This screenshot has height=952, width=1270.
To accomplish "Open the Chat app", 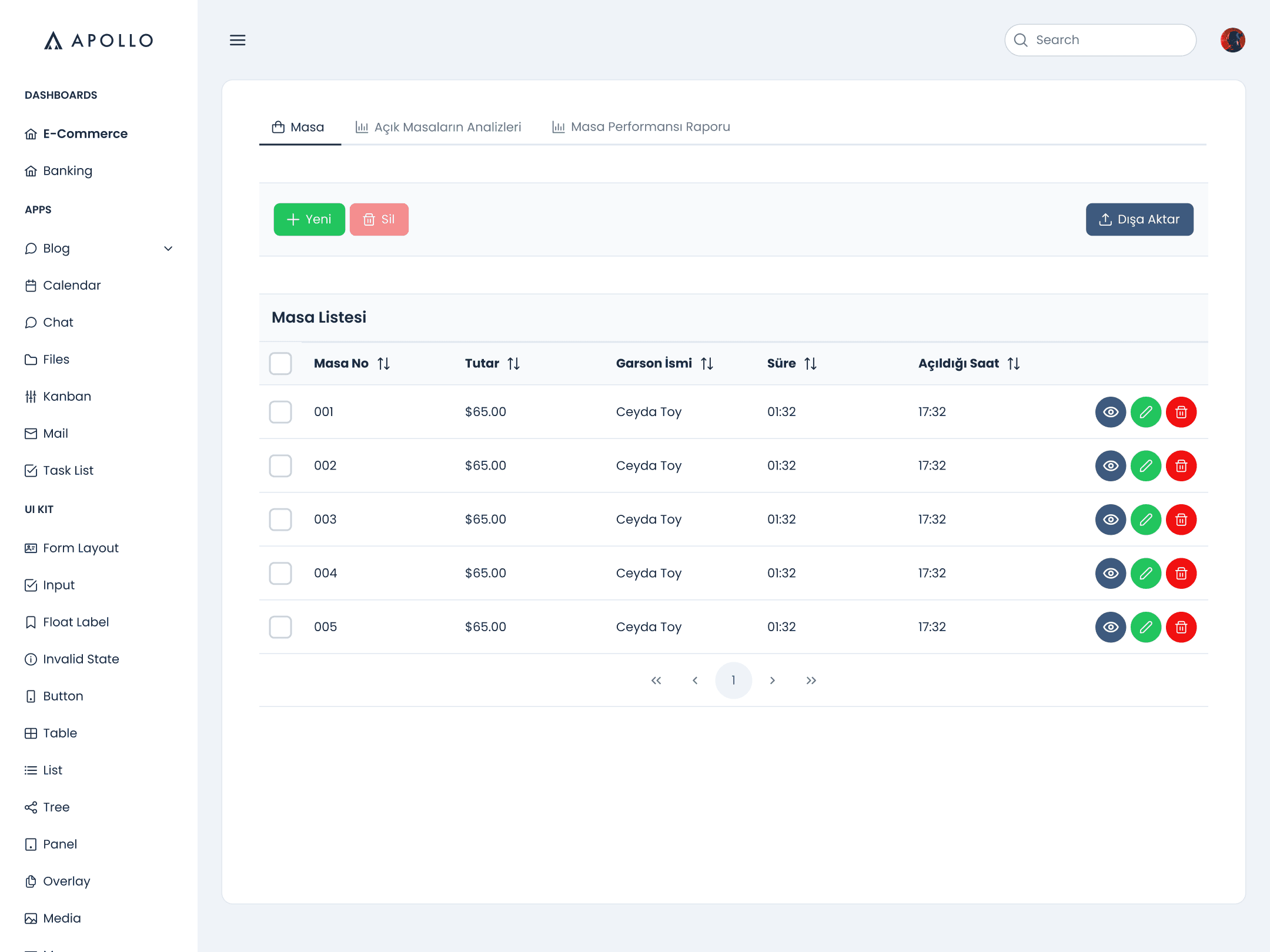I will pos(49,323).
